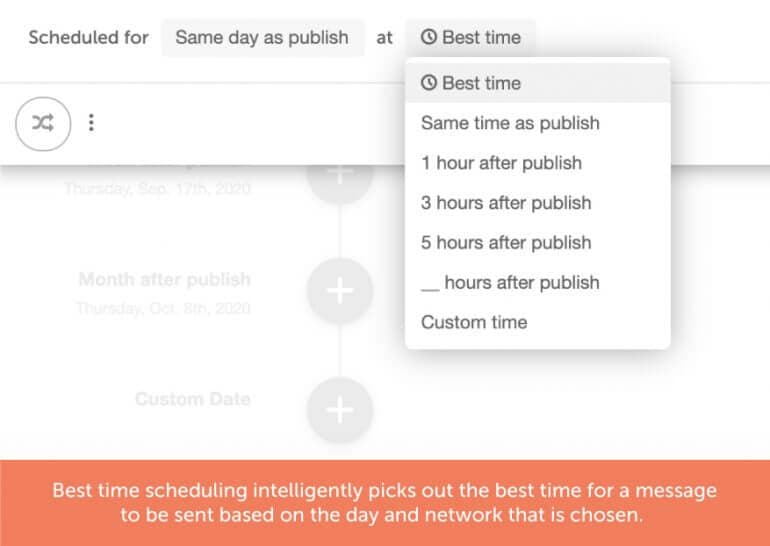Select Best time from the dropdown list

coord(538,83)
